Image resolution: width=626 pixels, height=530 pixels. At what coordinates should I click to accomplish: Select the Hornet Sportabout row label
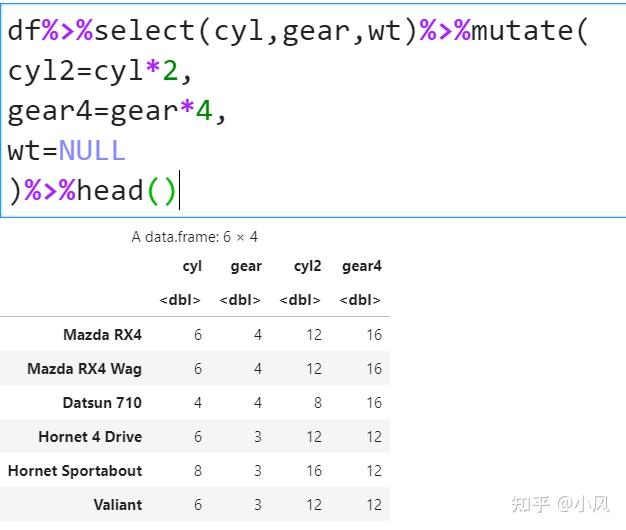pos(75,471)
